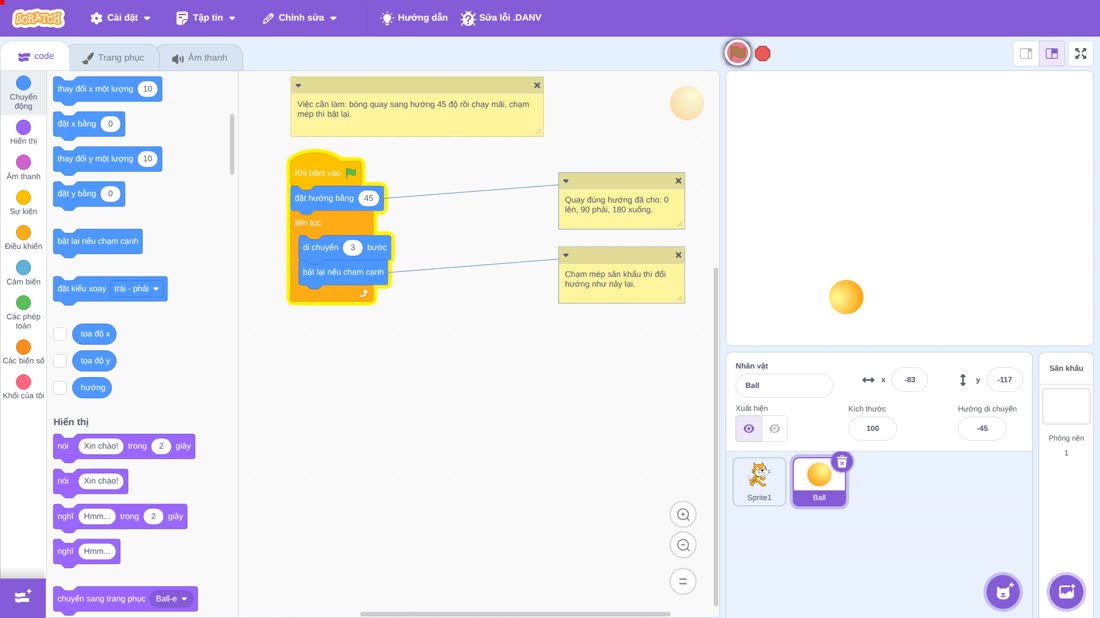This screenshot has height=618, width=1100.
Task: Tick the 'tọa độ x' reporter checkbox
Action: (x=60, y=334)
